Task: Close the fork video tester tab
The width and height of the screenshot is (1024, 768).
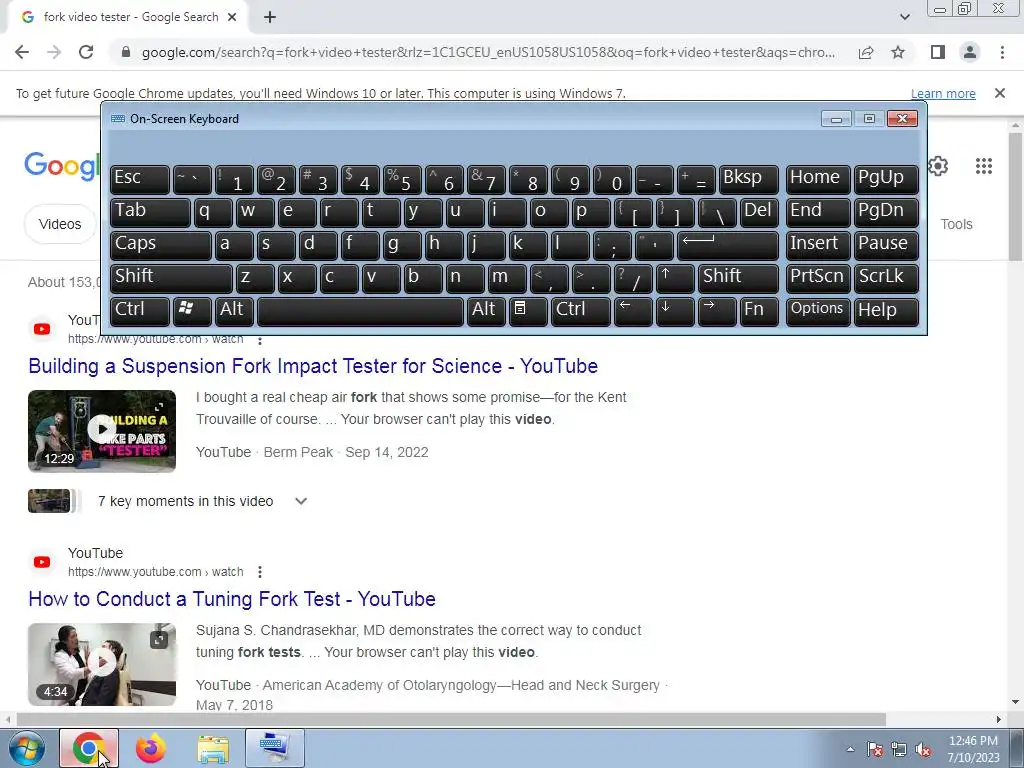Action: point(231,17)
